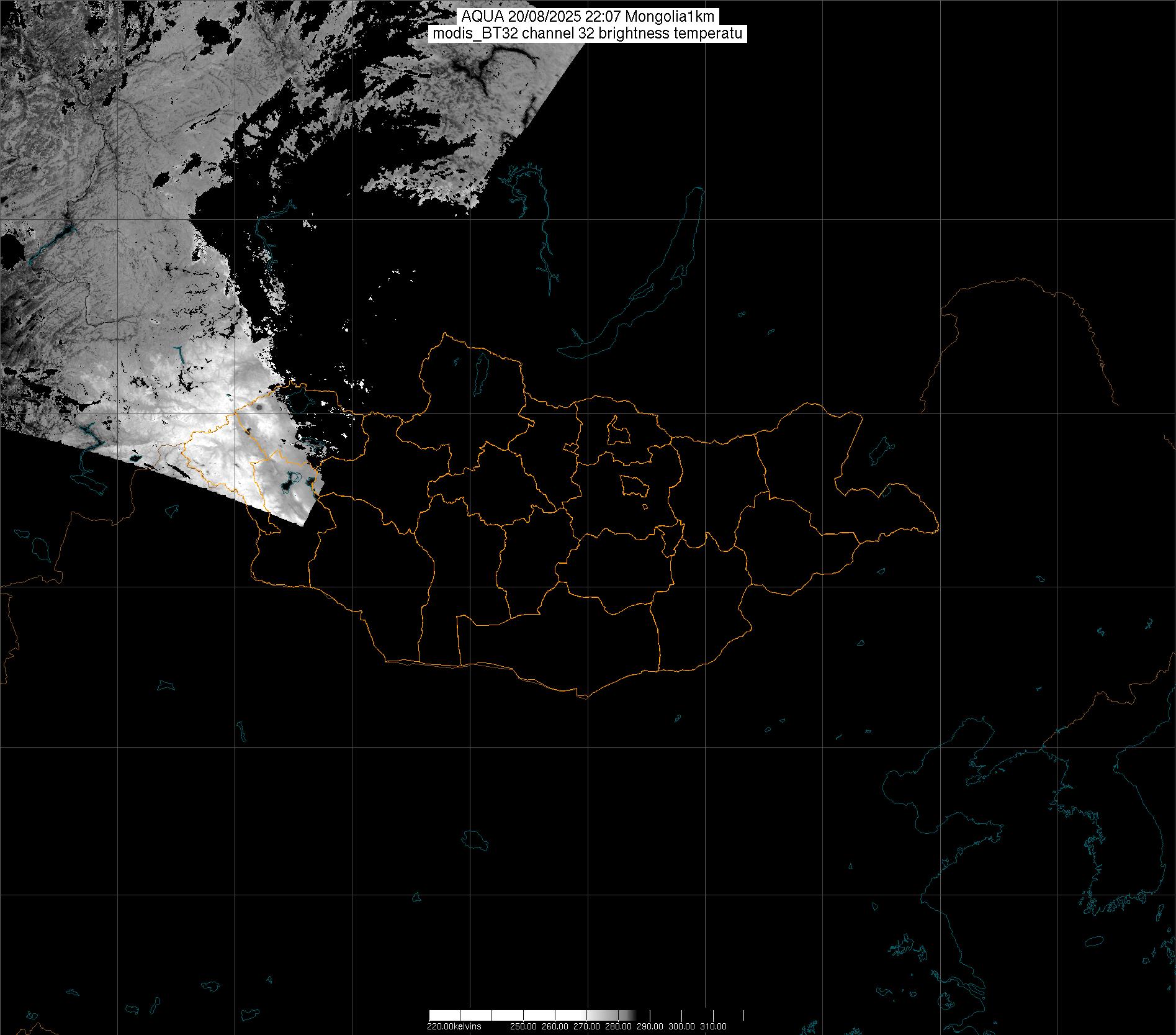Click the '280.00' colorbar label
Screen dimensions: 1176x1035
click(619, 1026)
